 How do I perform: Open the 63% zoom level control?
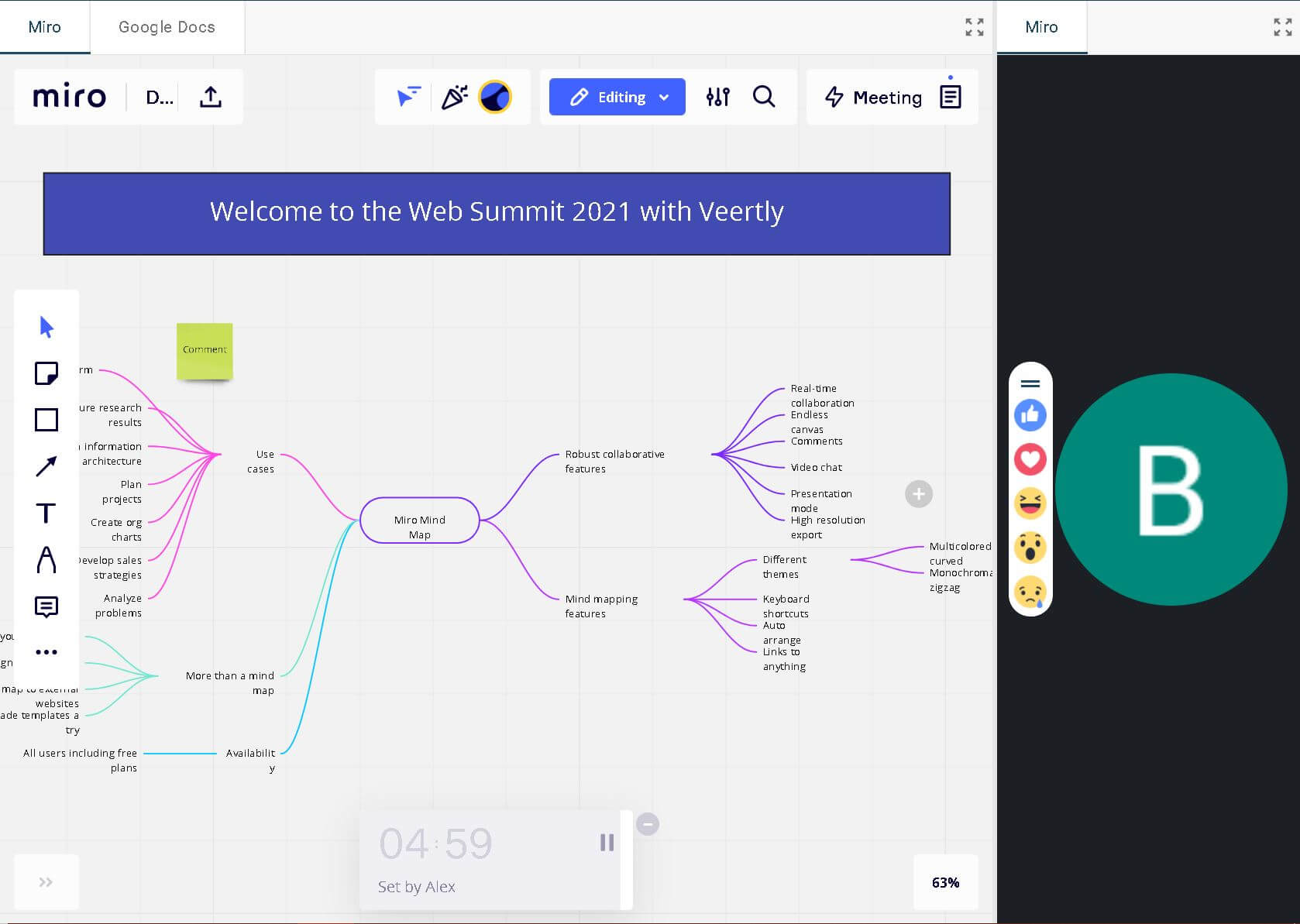pos(945,883)
